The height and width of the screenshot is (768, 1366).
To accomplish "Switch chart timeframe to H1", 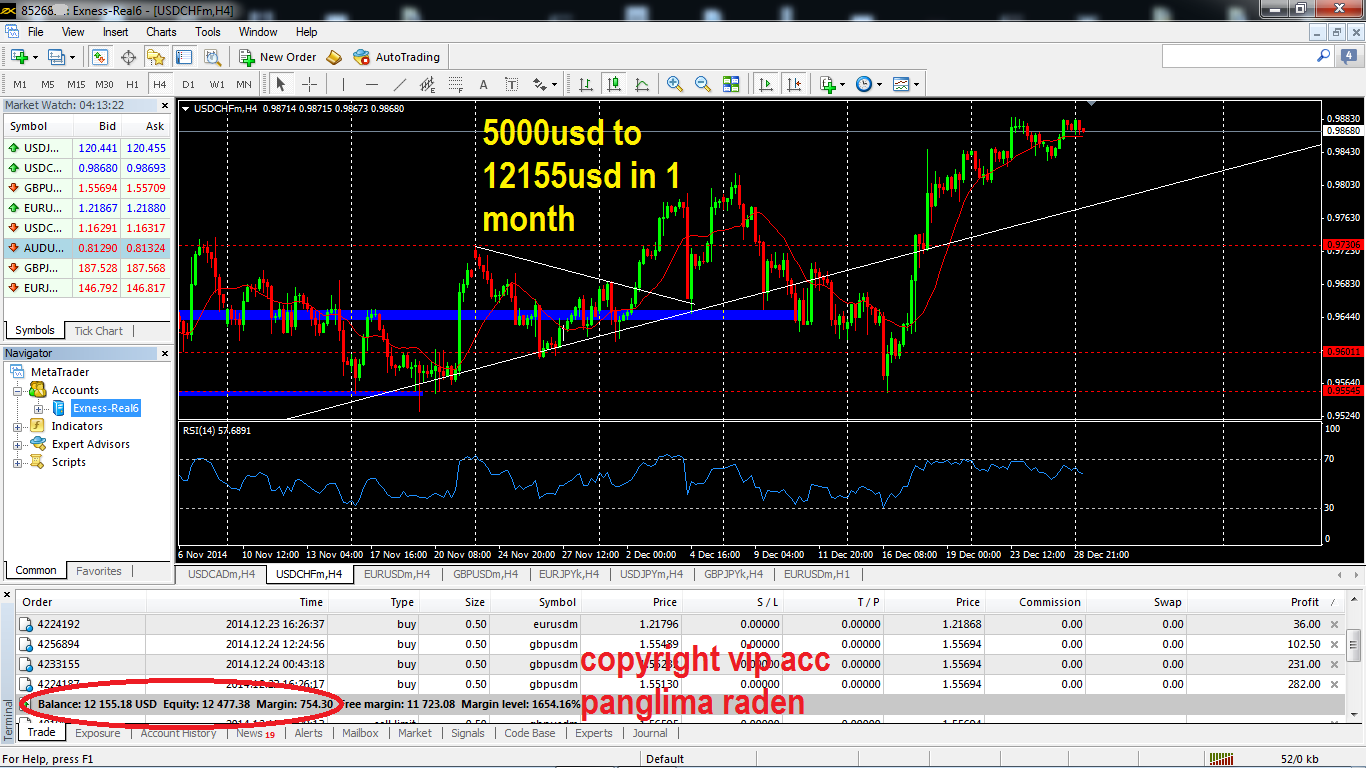I will point(133,84).
